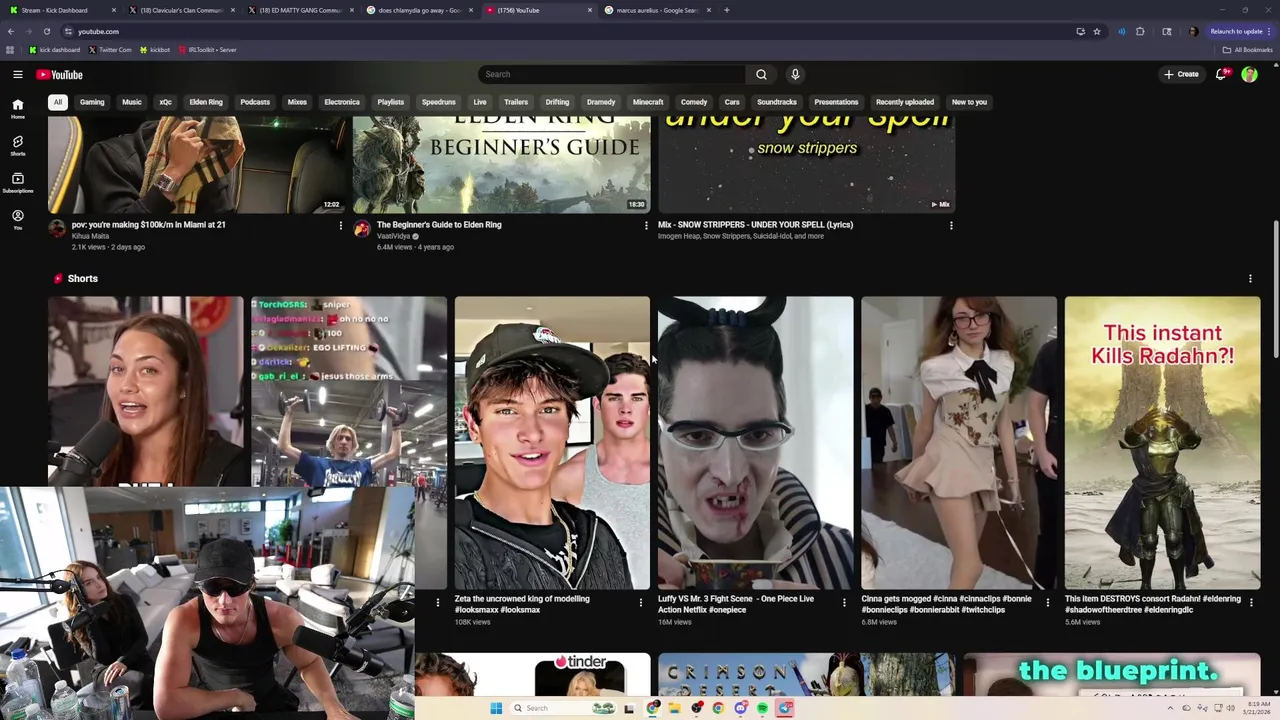This screenshot has height=720, width=1280.
Task: Select the Minecraft filter chip
Action: pos(648,102)
